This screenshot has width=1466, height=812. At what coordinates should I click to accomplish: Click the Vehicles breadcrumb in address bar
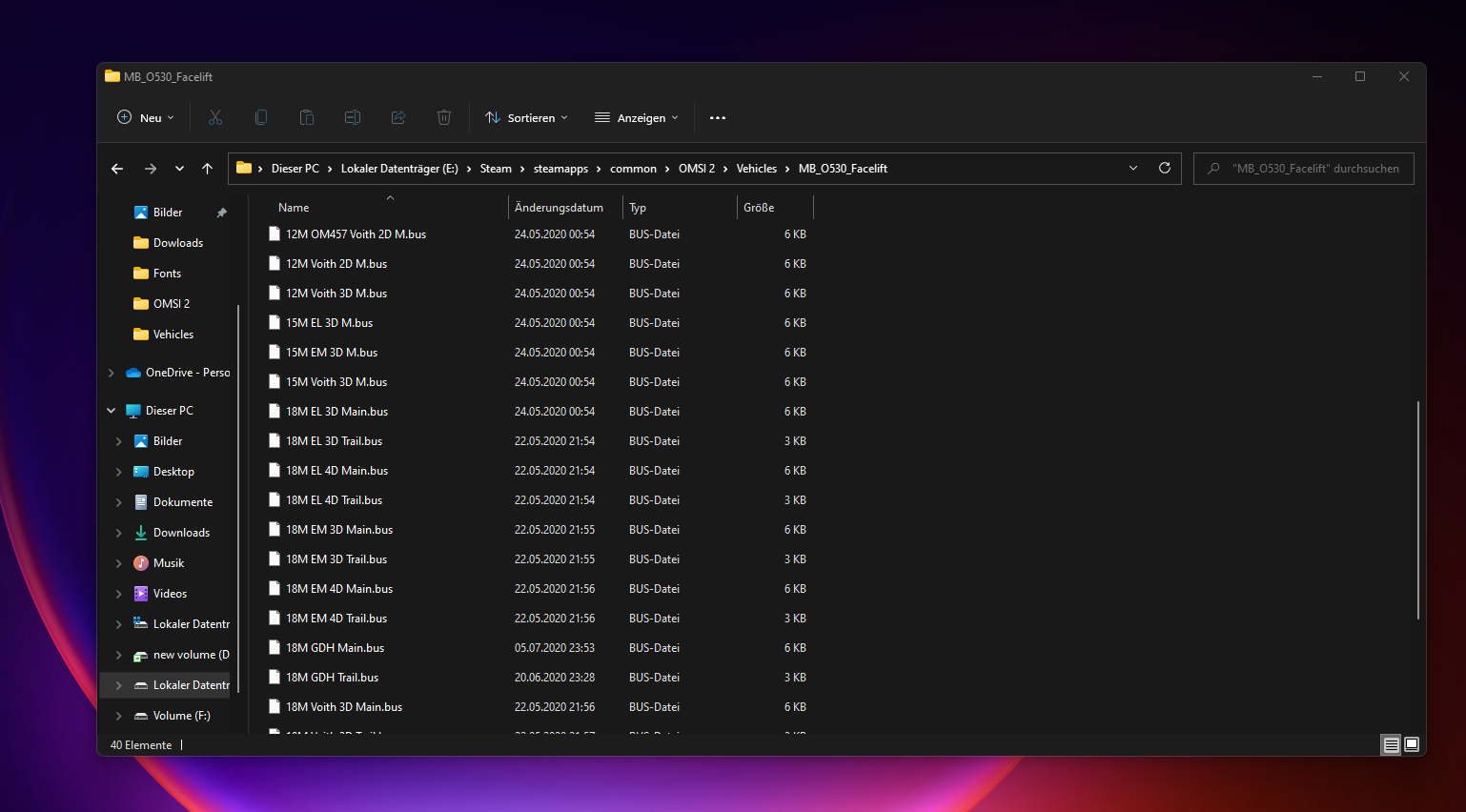click(757, 169)
